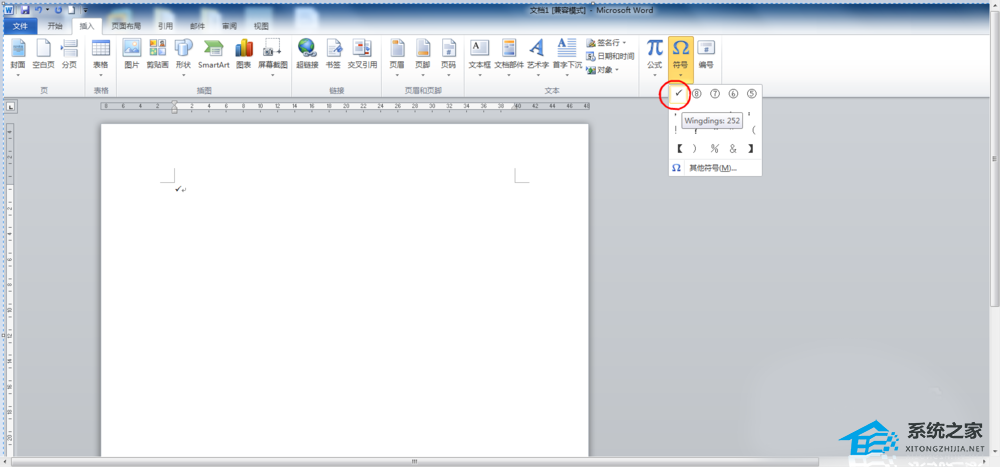1000x467 pixels.
Task: Open SmartArt graphic insert tool
Action: click(x=214, y=56)
